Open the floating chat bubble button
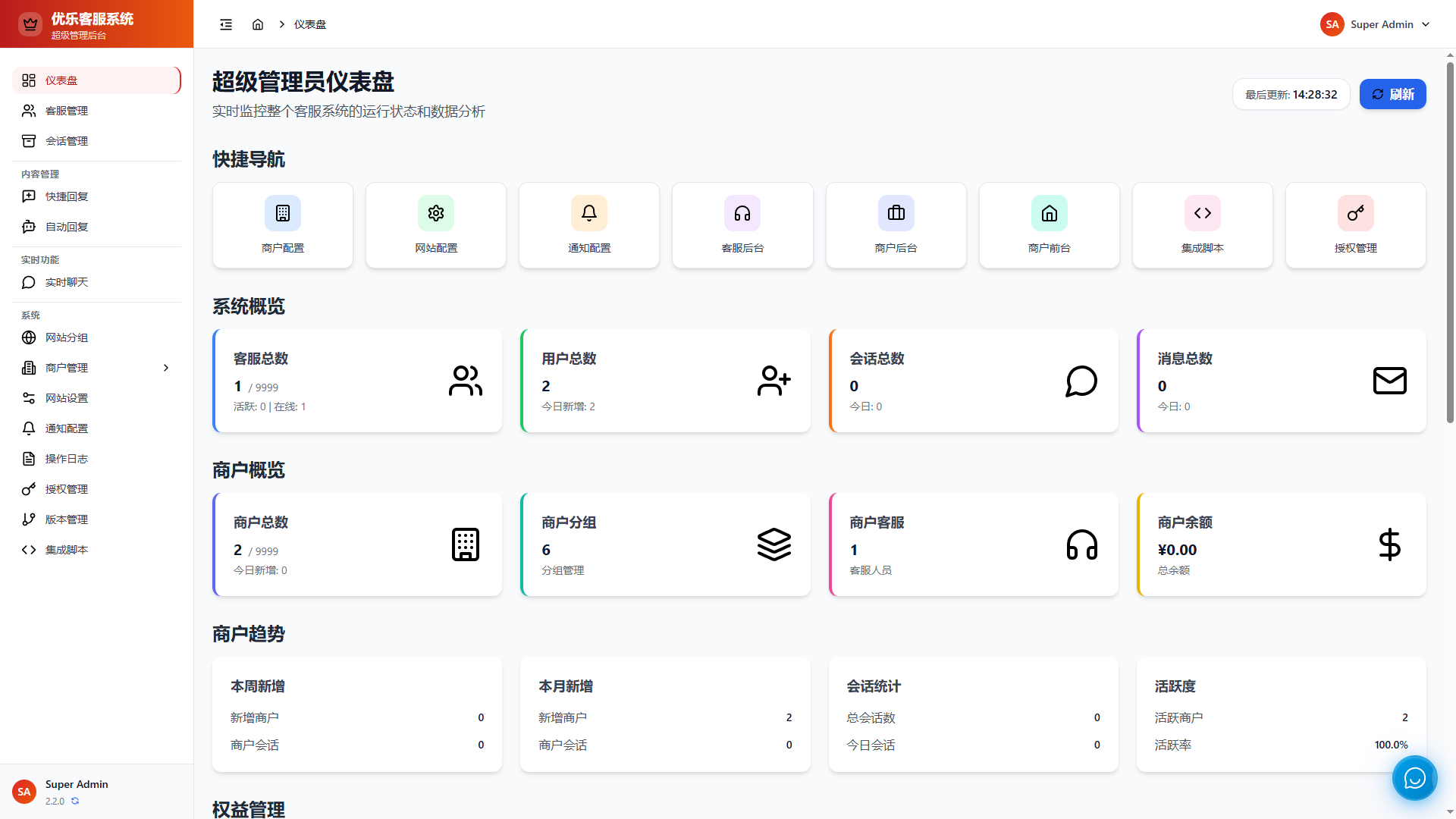The width and height of the screenshot is (1456, 819). point(1414,778)
